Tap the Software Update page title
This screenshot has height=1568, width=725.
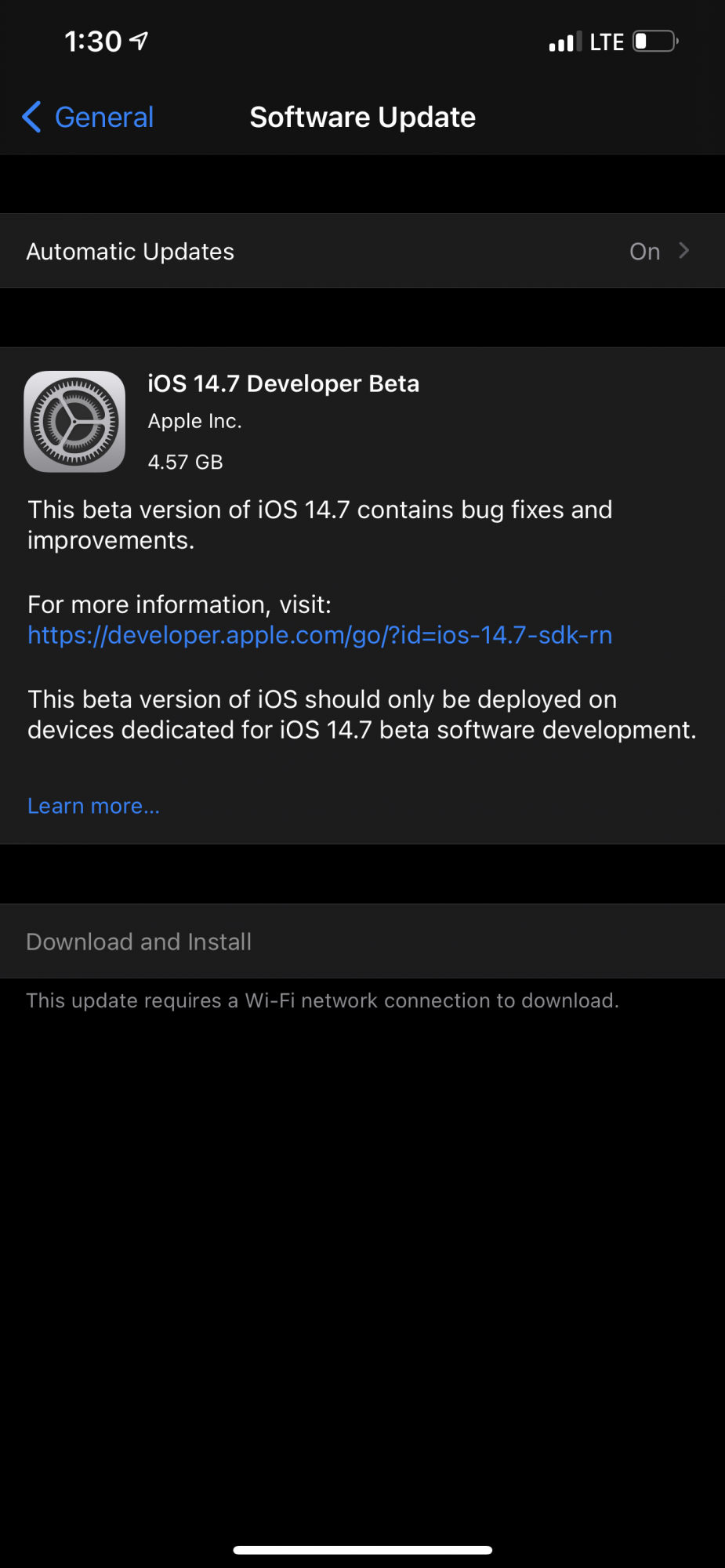click(x=363, y=118)
